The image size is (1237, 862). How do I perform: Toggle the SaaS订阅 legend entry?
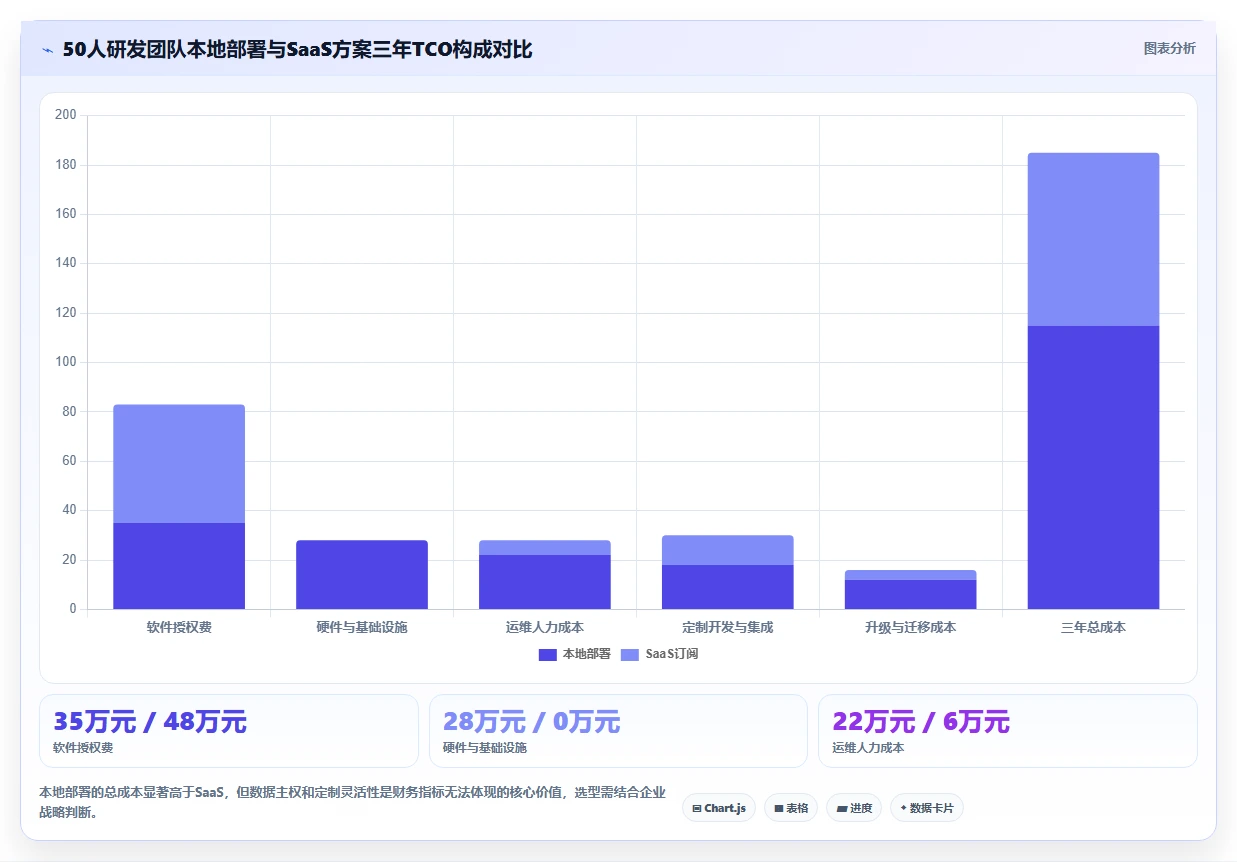[659, 654]
